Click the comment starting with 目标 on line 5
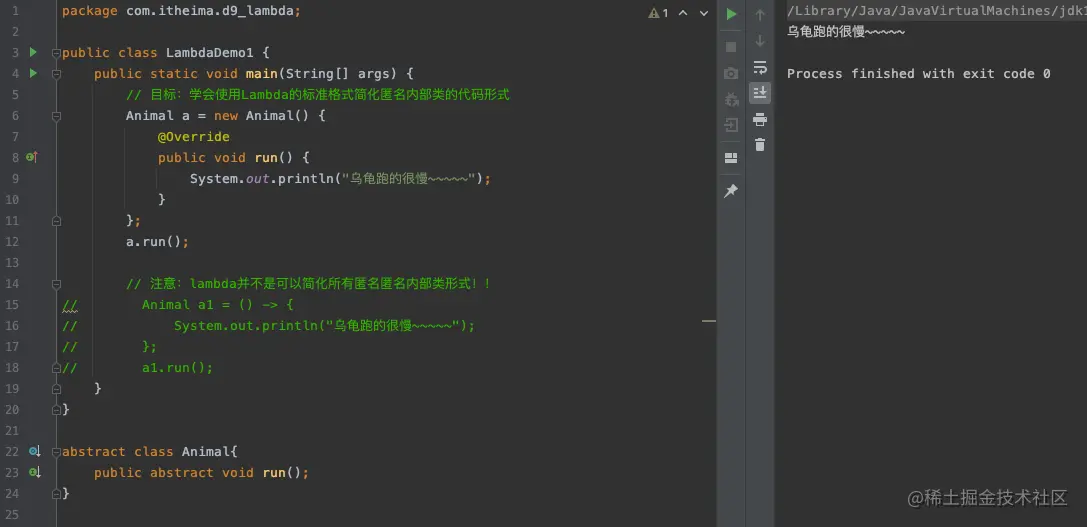 tap(318, 94)
